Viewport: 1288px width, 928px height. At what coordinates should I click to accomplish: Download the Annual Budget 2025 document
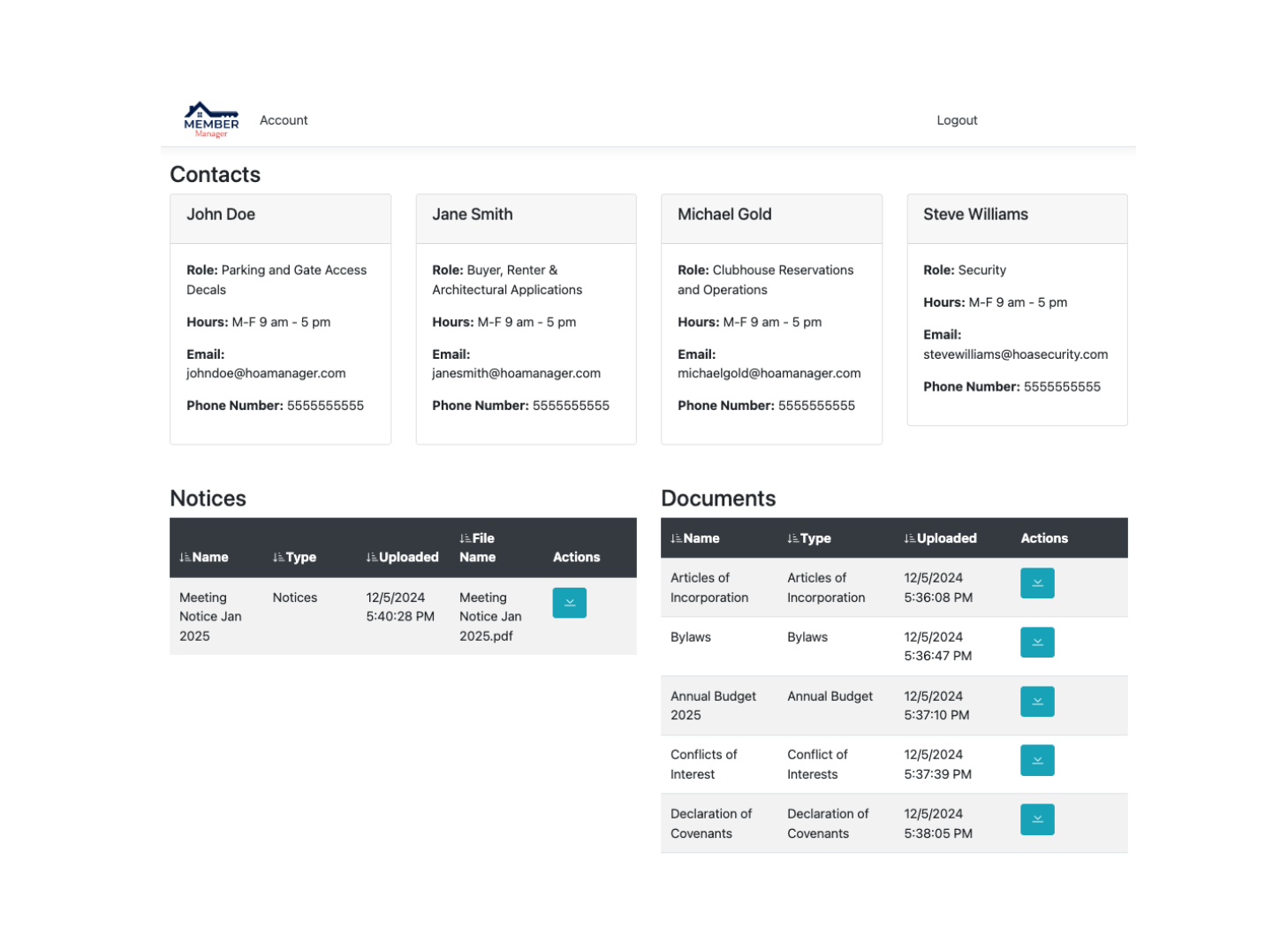click(1036, 702)
